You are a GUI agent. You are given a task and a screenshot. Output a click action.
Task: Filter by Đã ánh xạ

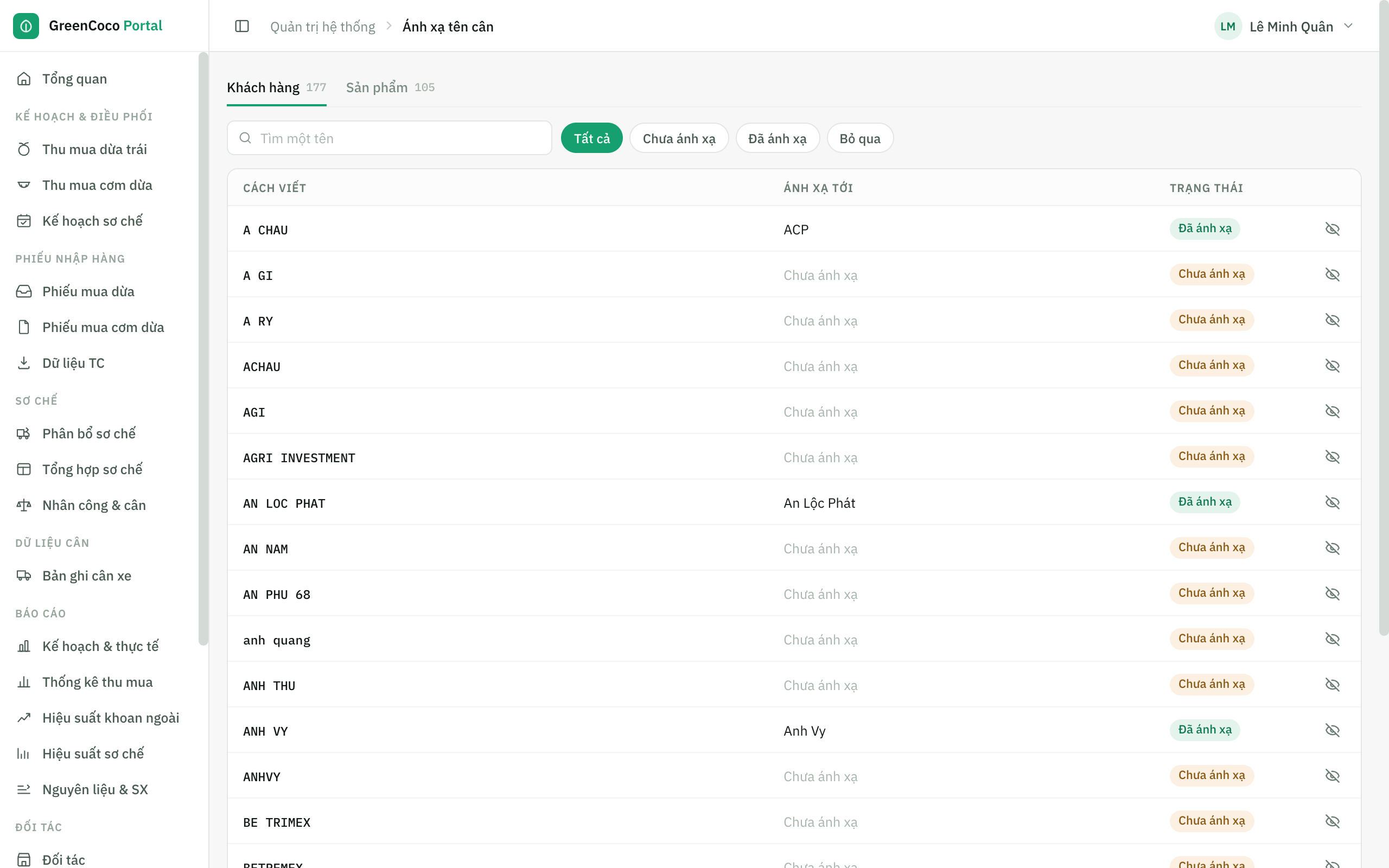pyautogui.click(x=777, y=138)
